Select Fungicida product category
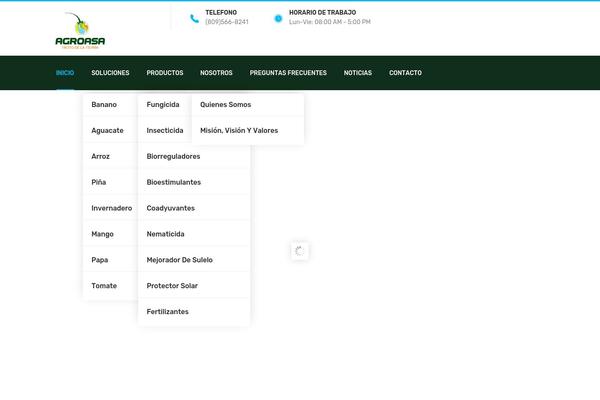This screenshot has width=600, height=400. click(x=165, y=104)
